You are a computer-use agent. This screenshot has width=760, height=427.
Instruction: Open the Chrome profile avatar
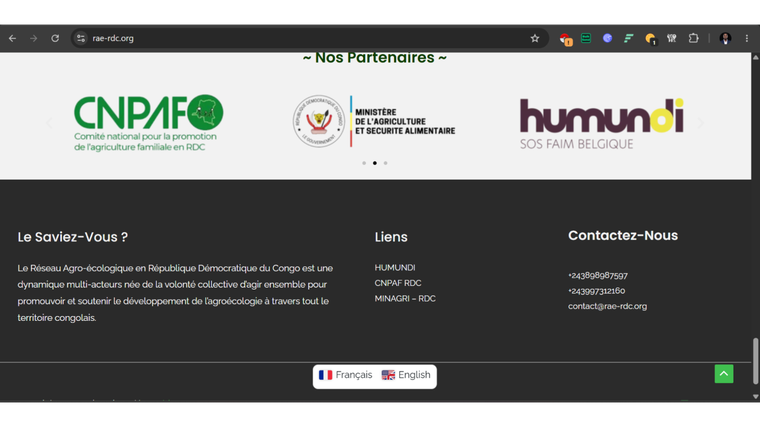point(725,38)
